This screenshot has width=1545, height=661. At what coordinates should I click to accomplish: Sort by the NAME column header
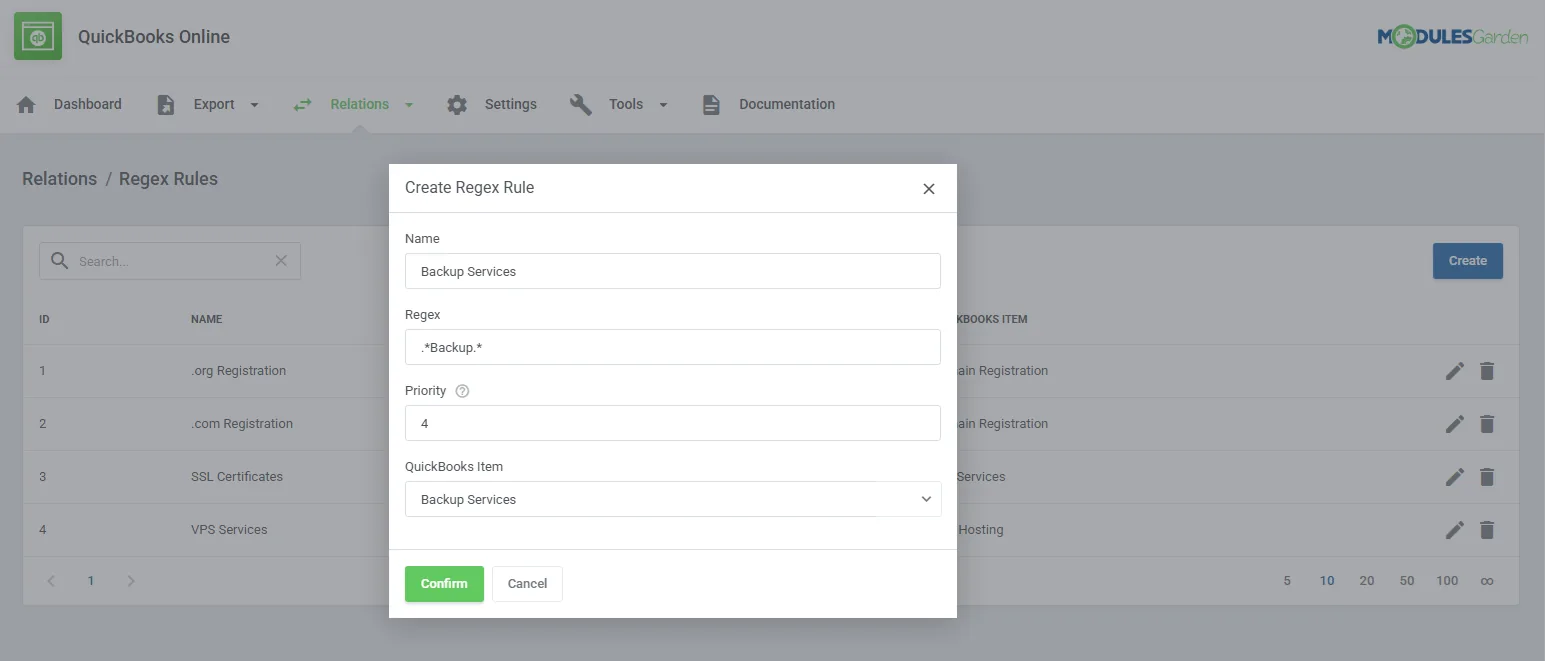click(x=207, y=319)
